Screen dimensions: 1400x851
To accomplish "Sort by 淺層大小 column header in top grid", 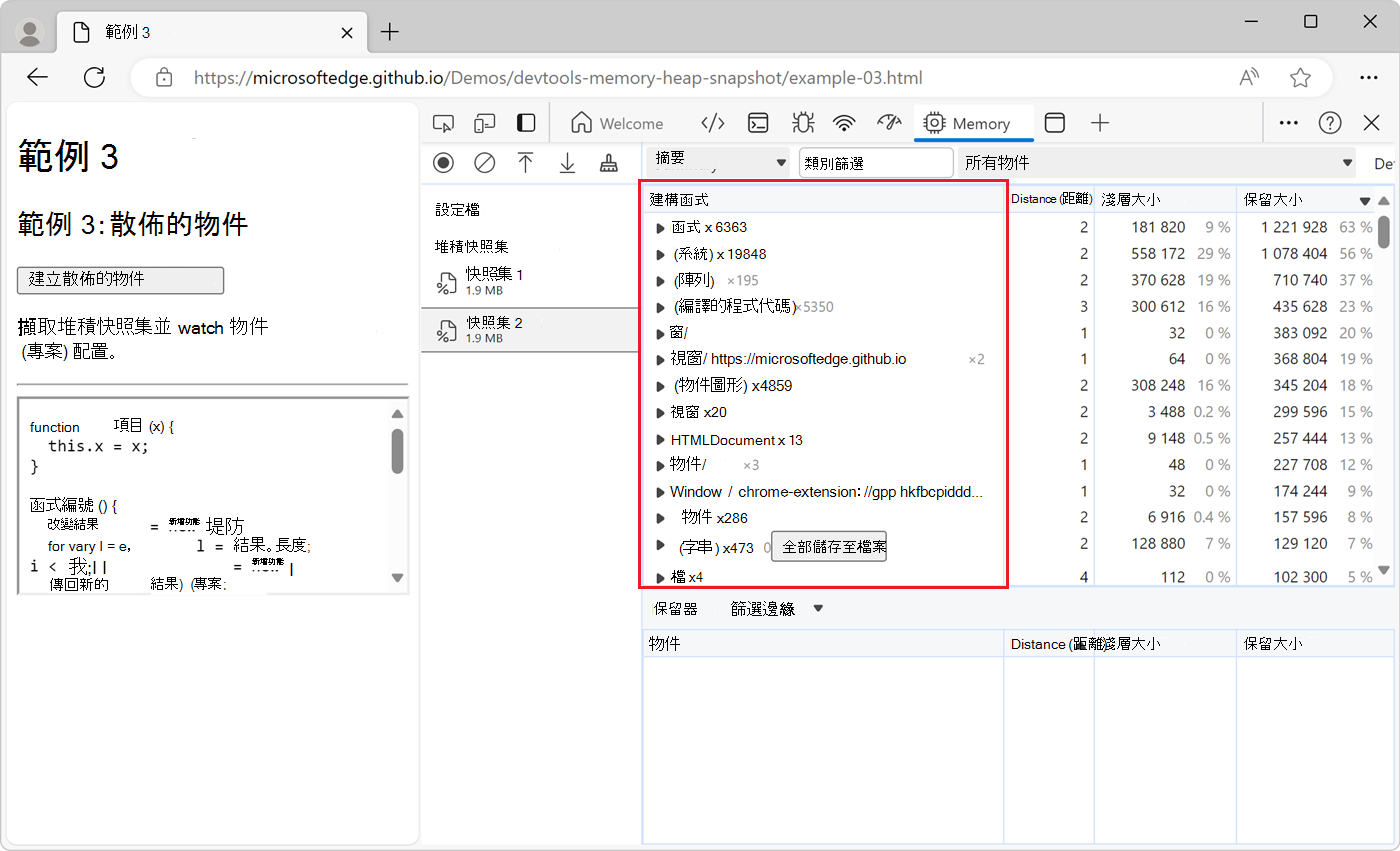I will coord(1166,200).
